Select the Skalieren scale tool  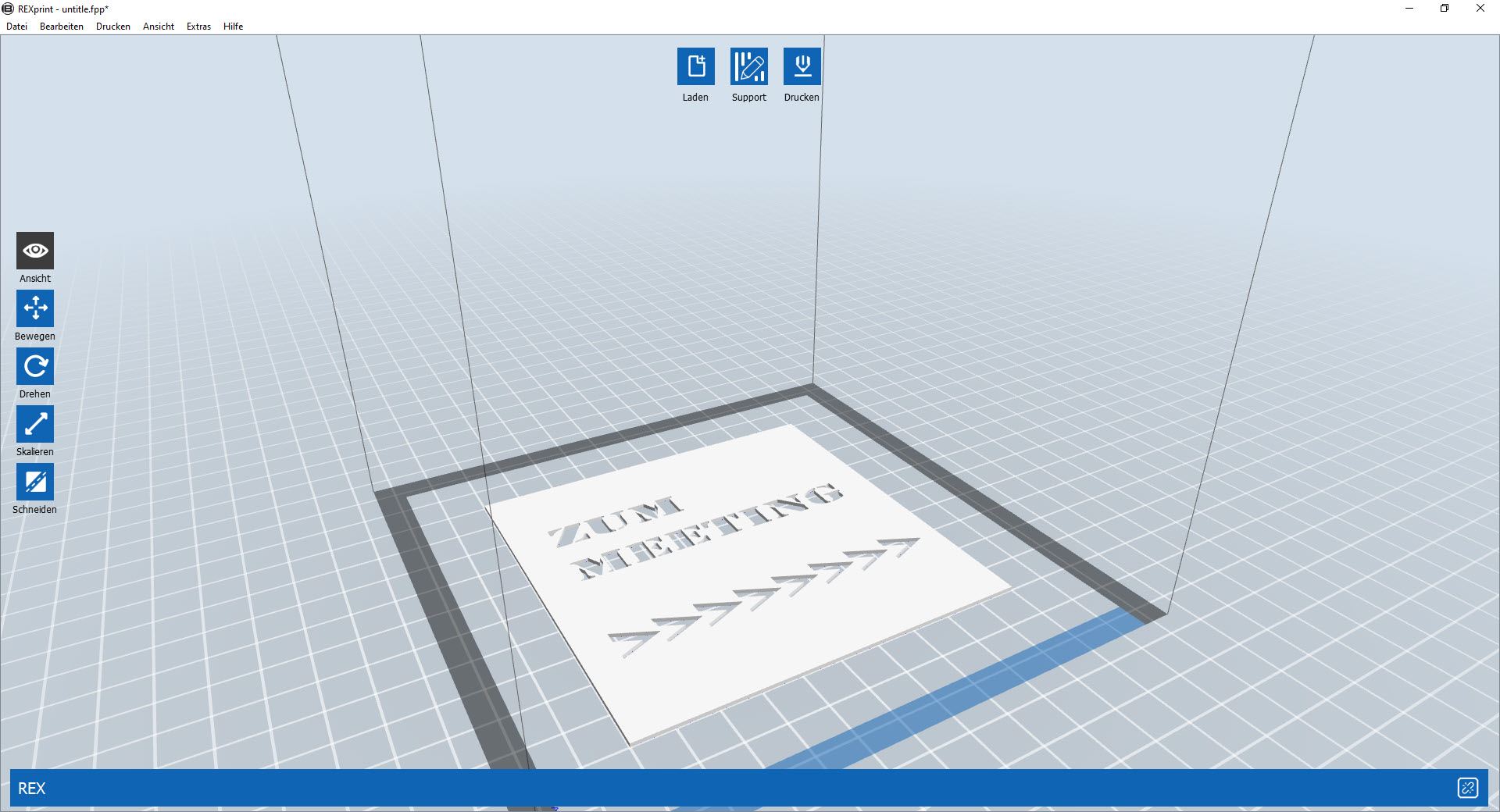pyautogui.click(x=35, y=424)
